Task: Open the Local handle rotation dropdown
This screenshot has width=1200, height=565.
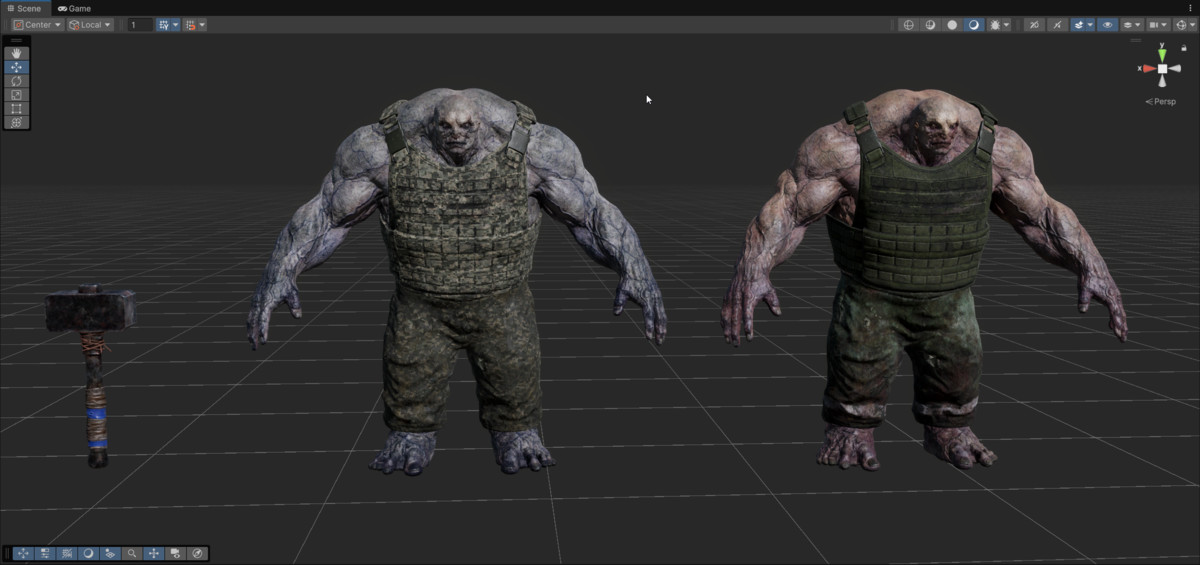Action: point(89,24)
